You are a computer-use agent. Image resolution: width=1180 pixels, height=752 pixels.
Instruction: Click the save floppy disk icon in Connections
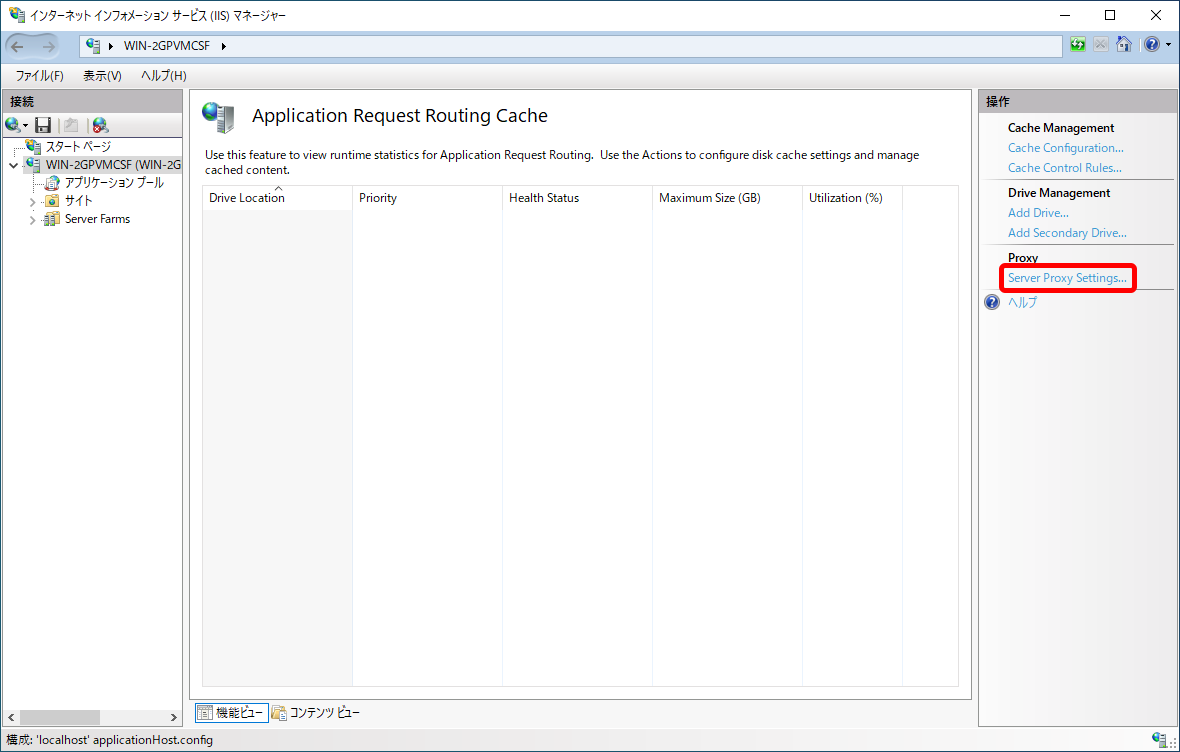click(43, 125)
